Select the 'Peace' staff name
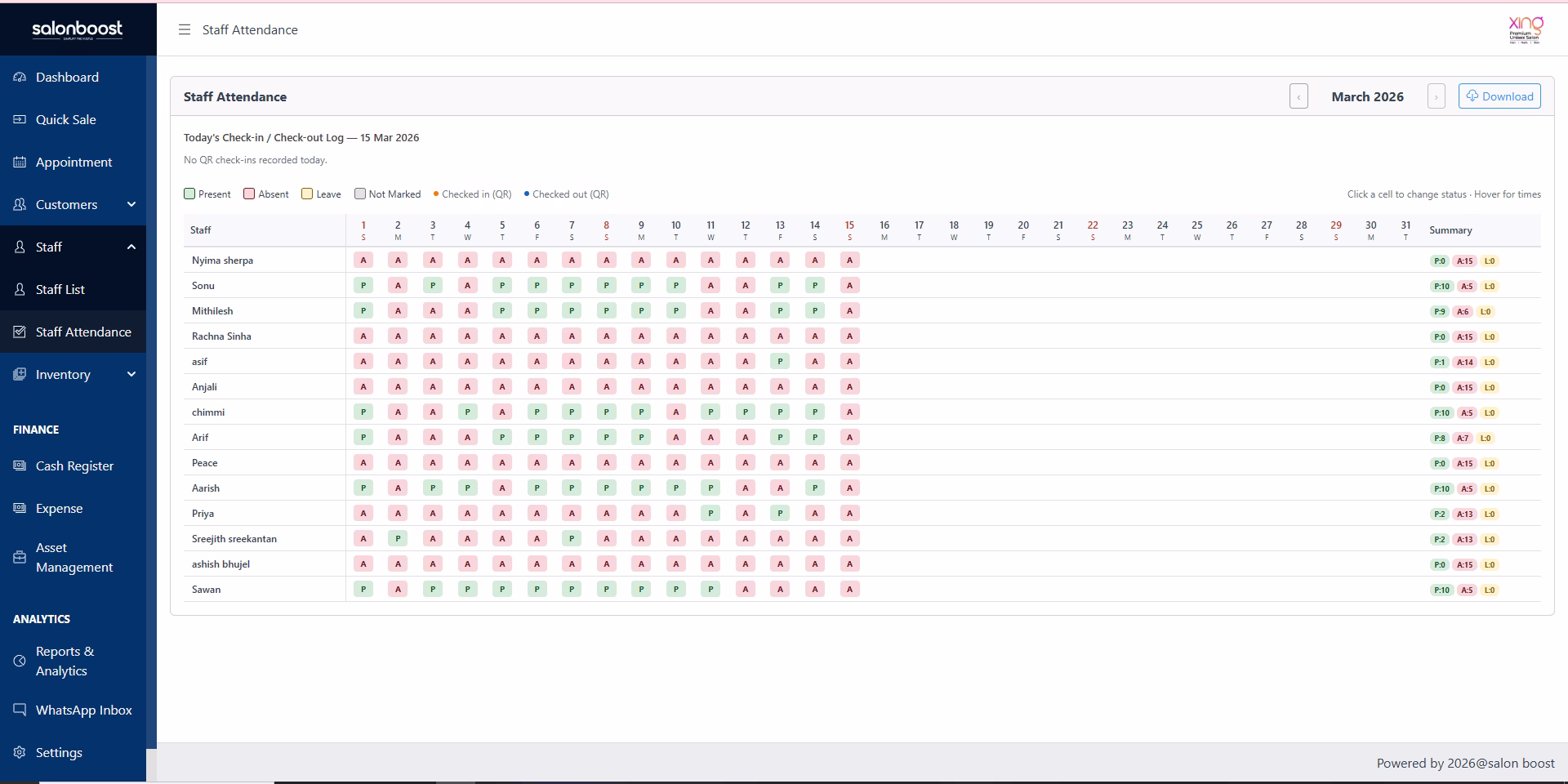This screenshot has width=1568, height=784. tap(204, 463)
